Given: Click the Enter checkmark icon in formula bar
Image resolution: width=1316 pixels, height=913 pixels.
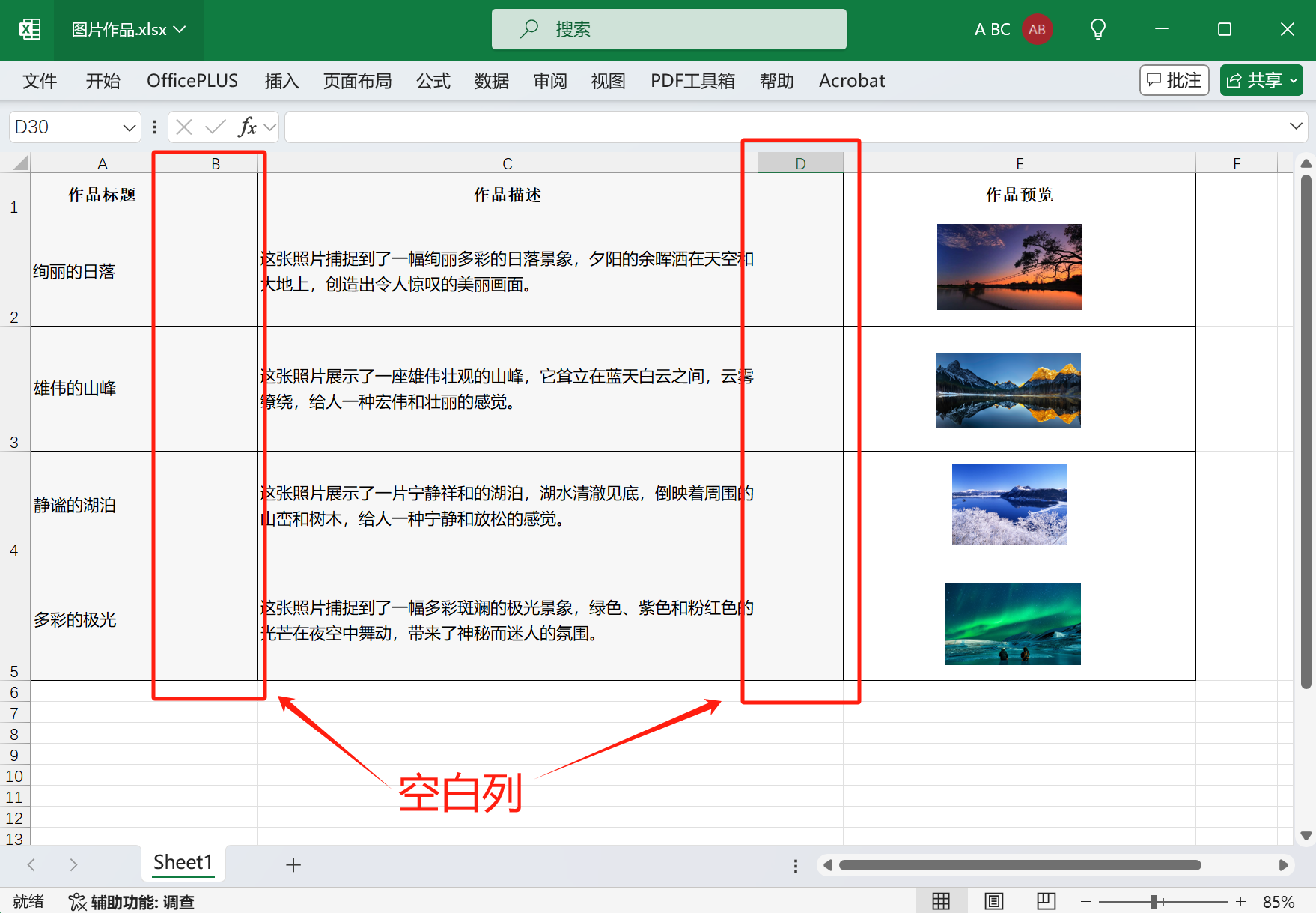Looking at the screenshot, I should pyautogui.click(x=216, y=127).
